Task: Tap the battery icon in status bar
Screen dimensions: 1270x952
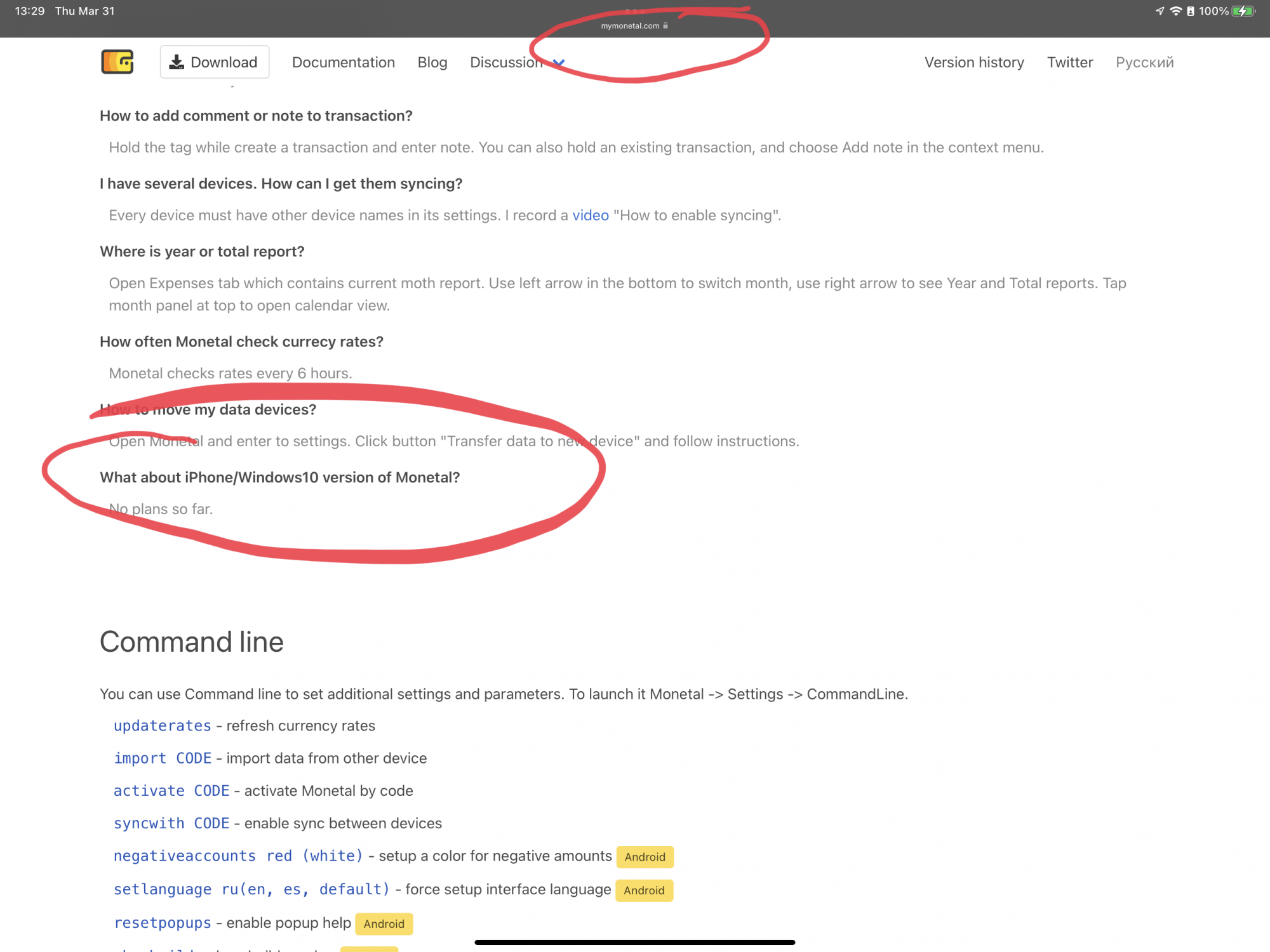Action: [x=1243, y=11]
